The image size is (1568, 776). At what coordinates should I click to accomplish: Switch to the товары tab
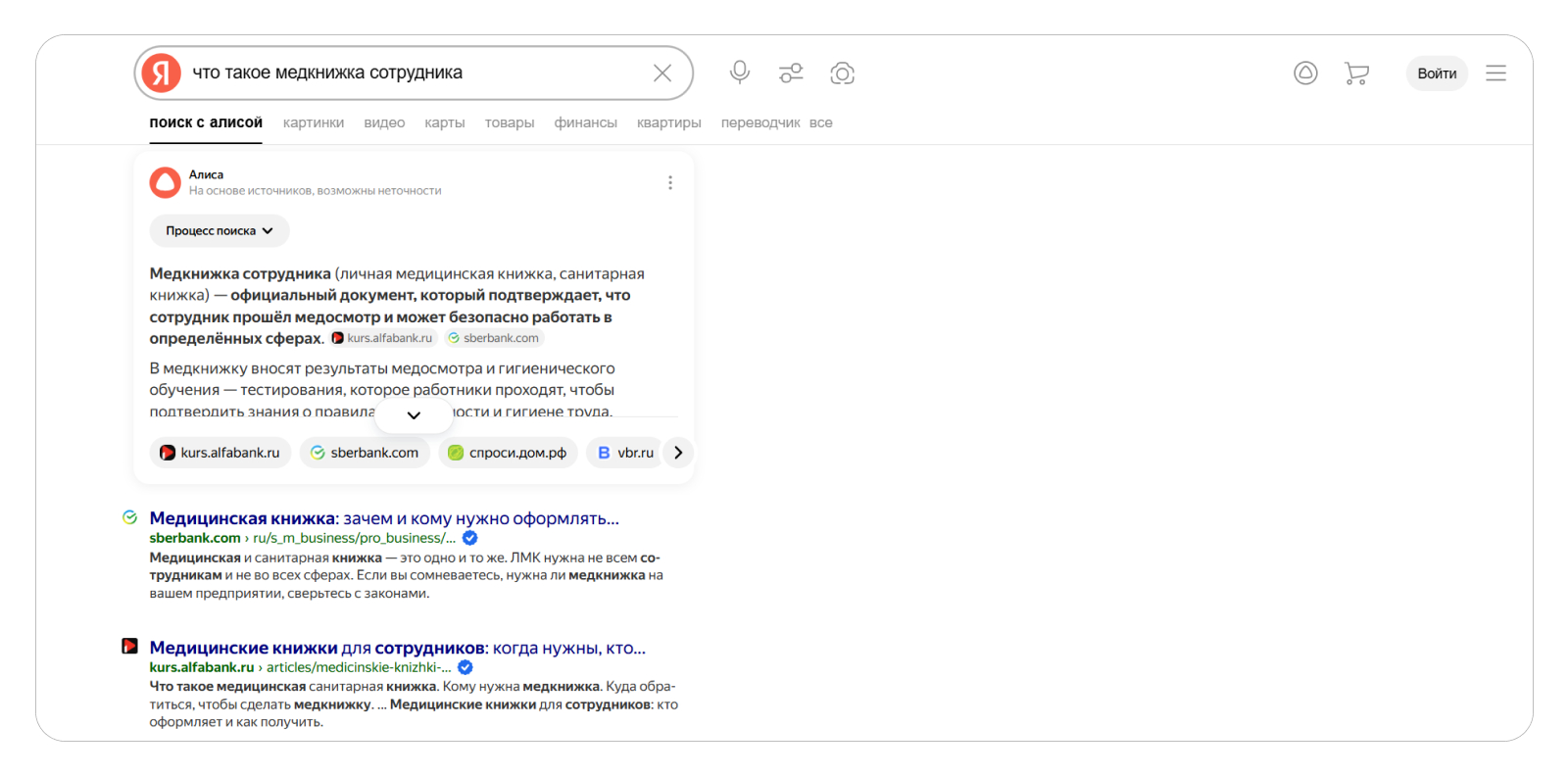[x=510, y=122]
